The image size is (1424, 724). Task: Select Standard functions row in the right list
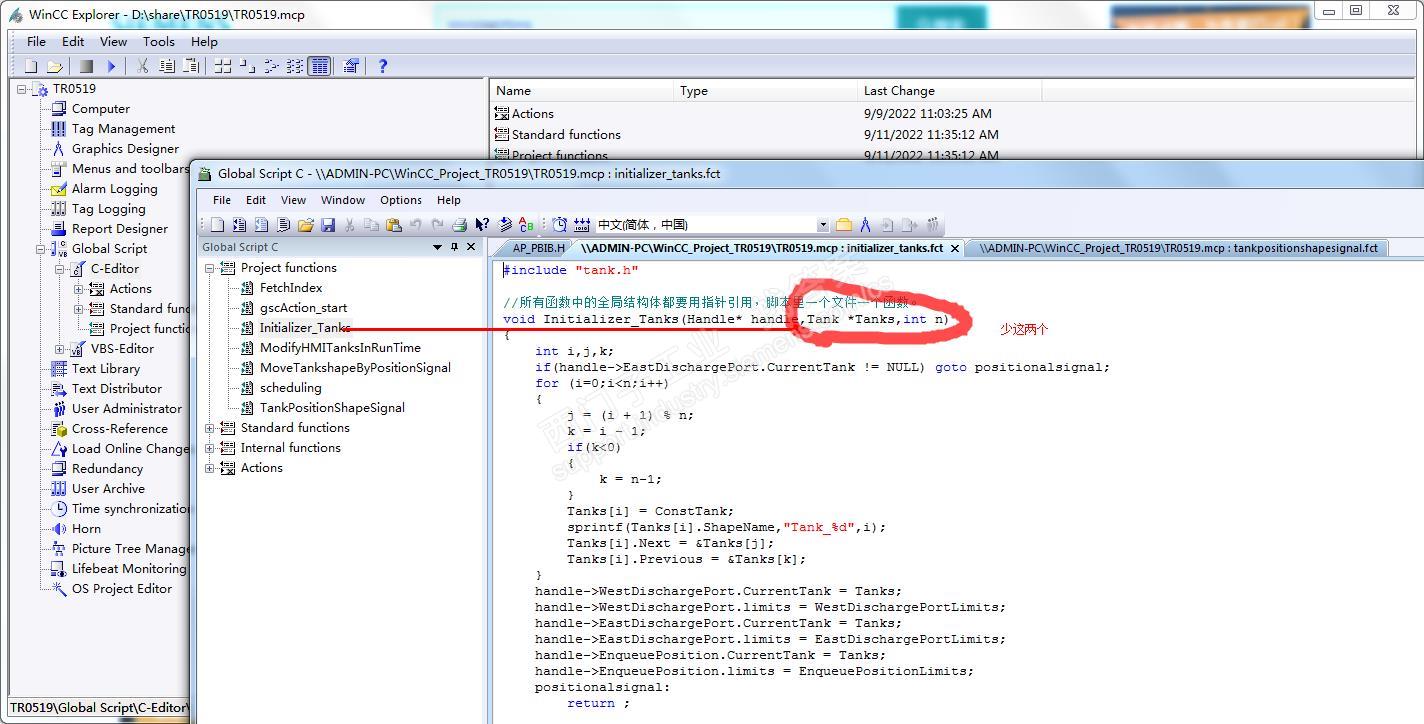pos(566,135)
